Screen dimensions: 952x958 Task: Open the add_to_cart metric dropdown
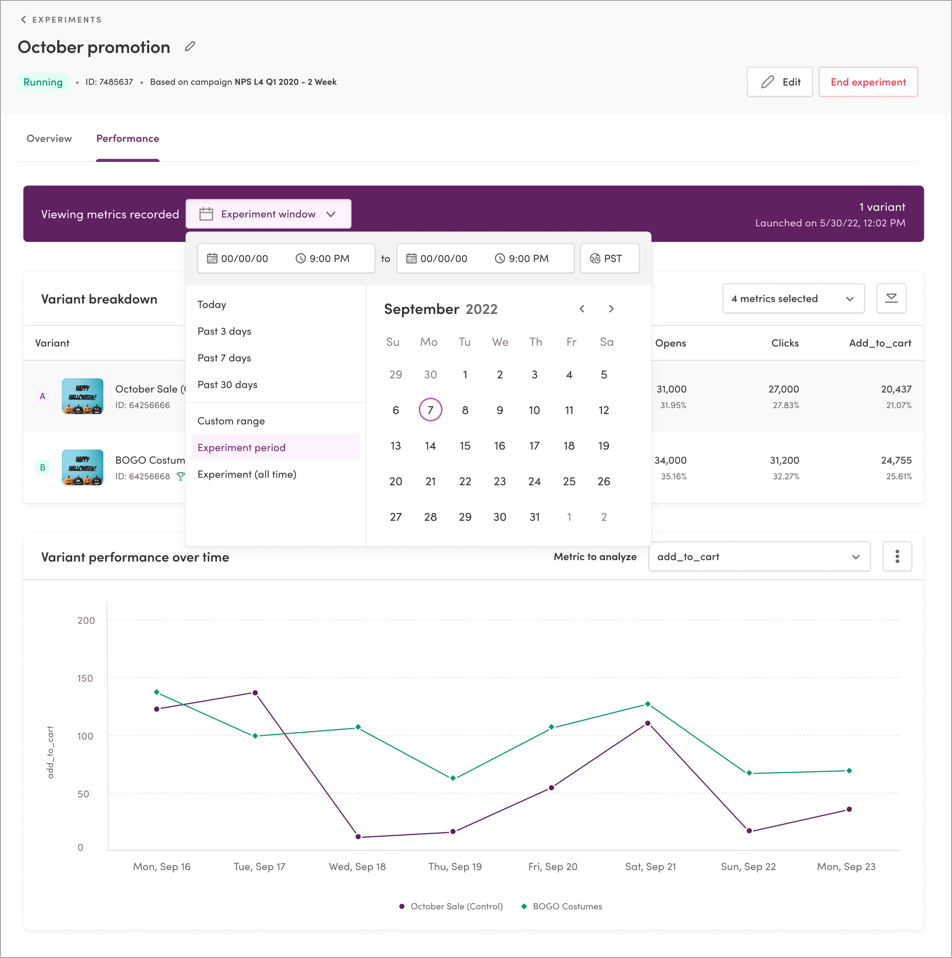click(x=759, y=557)
